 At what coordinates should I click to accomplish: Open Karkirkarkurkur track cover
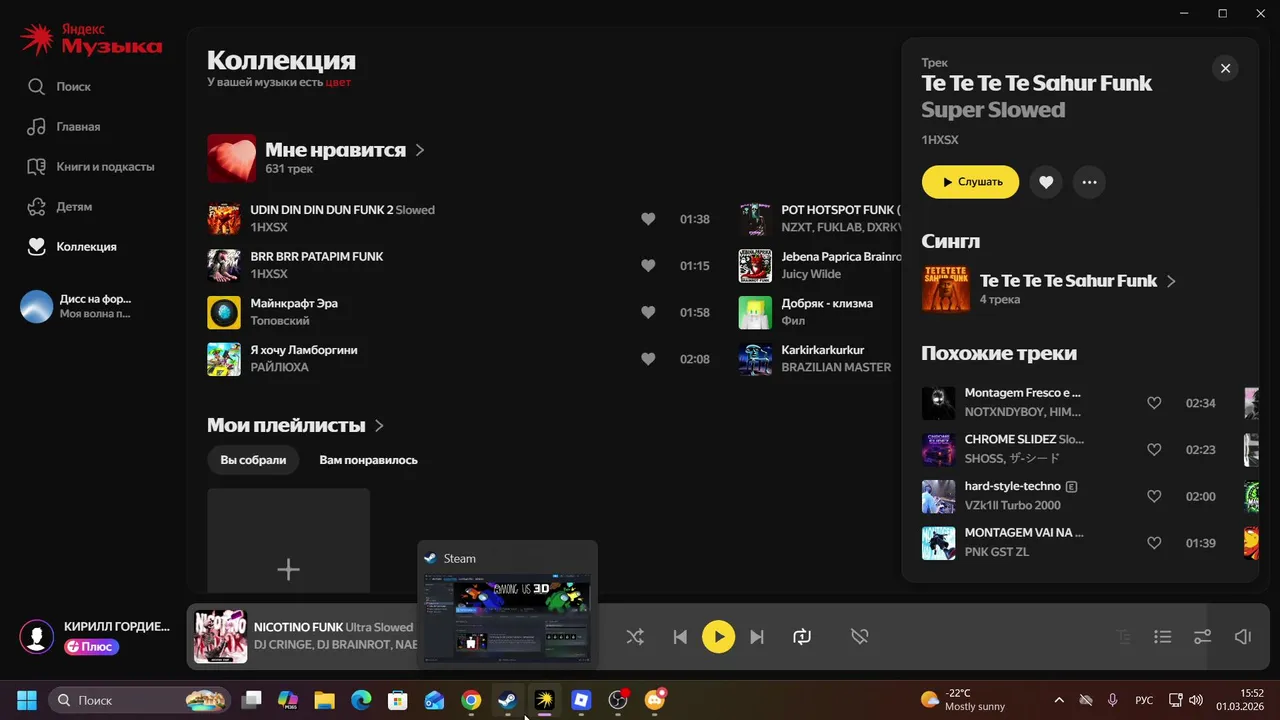[x=755, y=359]
